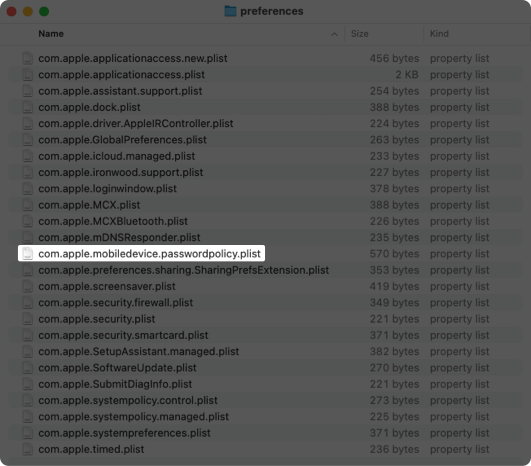
Task: Select com.apple.SubmitDiagInfo.plist file name
Action: point(115,384)
